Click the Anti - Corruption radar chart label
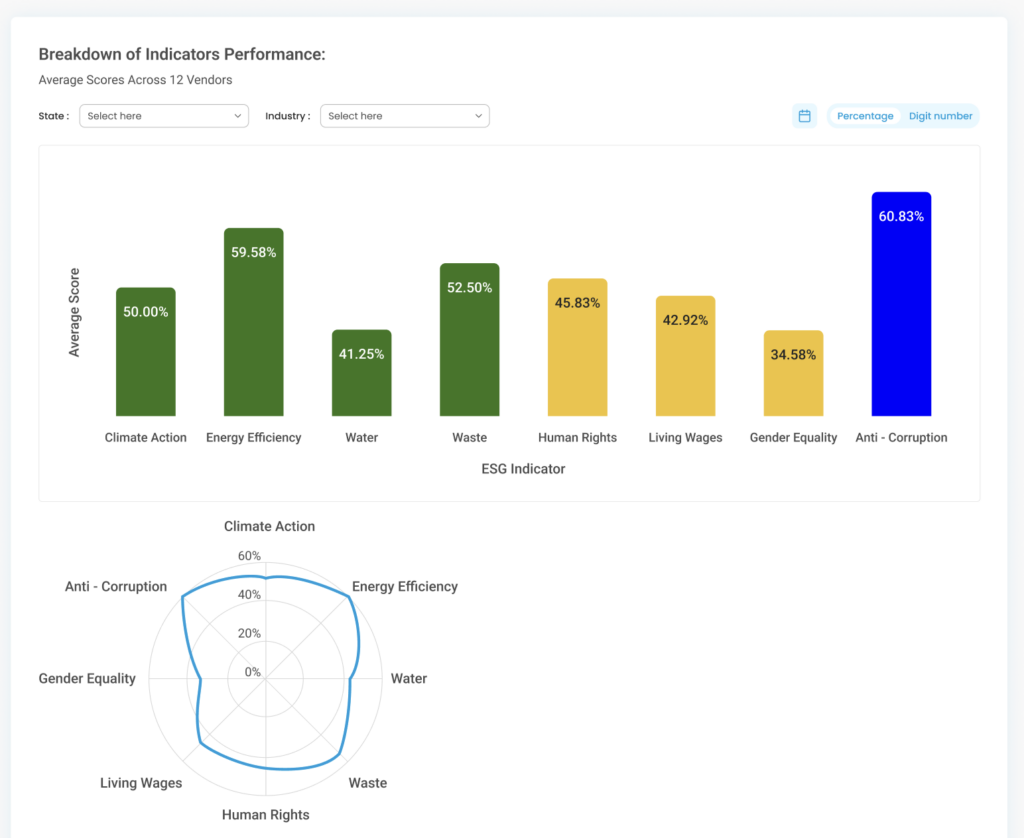This screenshot has width=1024, height=838. 116,587
